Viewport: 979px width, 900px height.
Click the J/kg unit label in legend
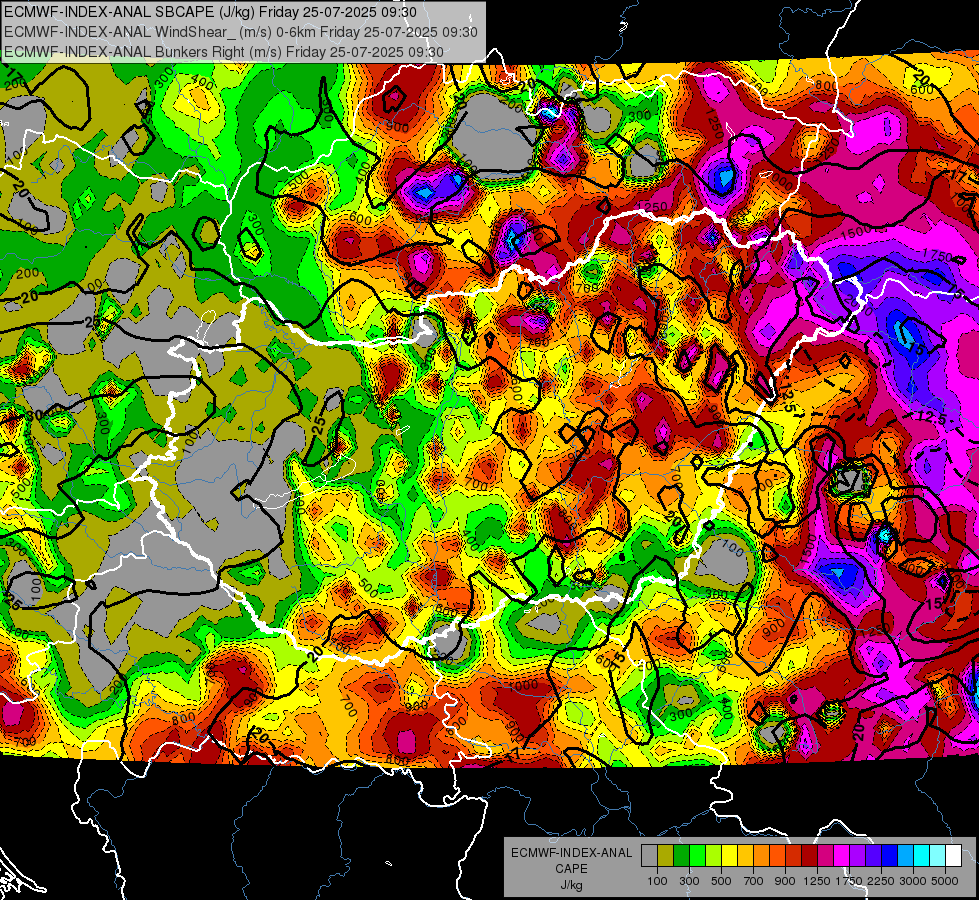(571, 885)
